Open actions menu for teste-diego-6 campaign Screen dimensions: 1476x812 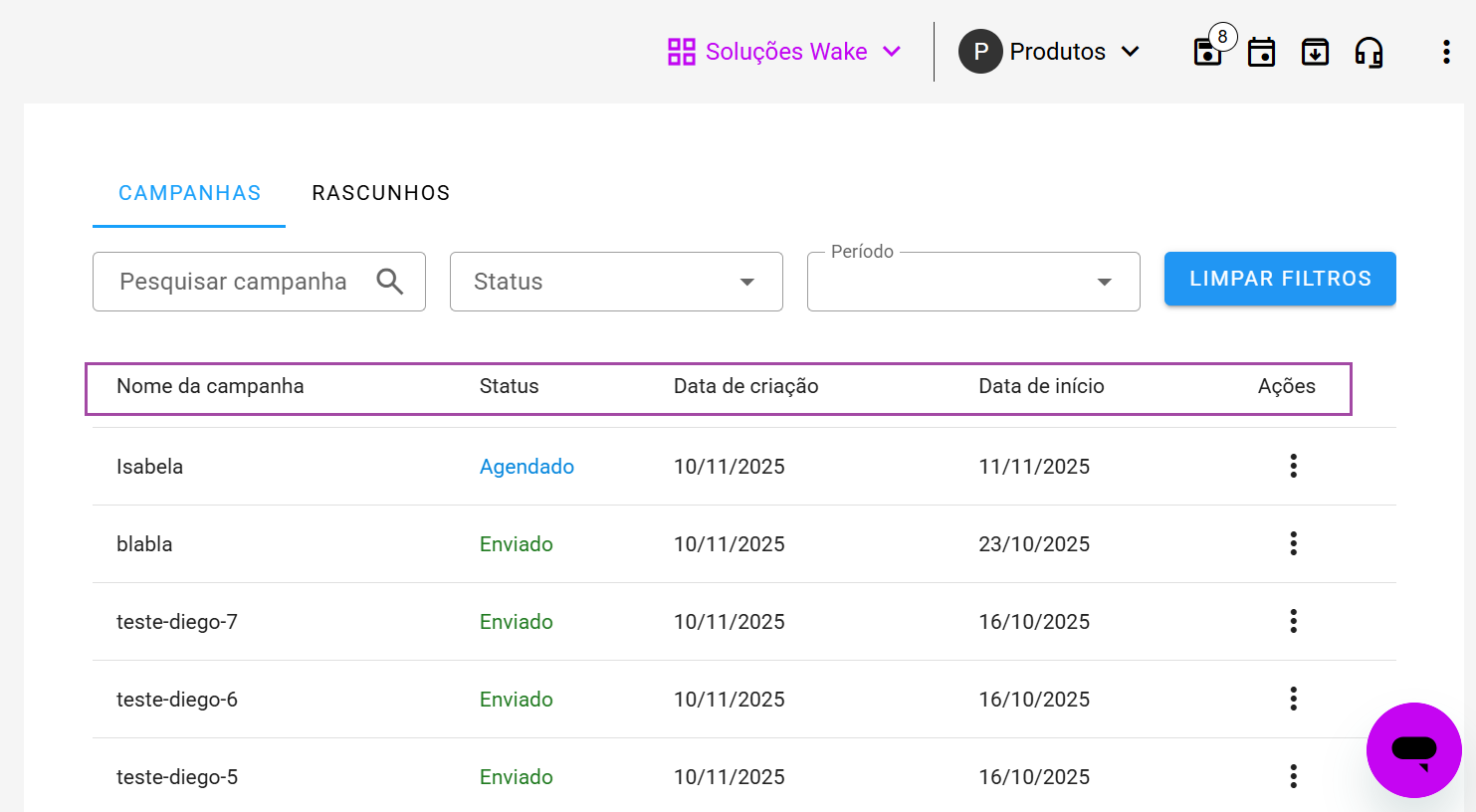coord(1293,699)
